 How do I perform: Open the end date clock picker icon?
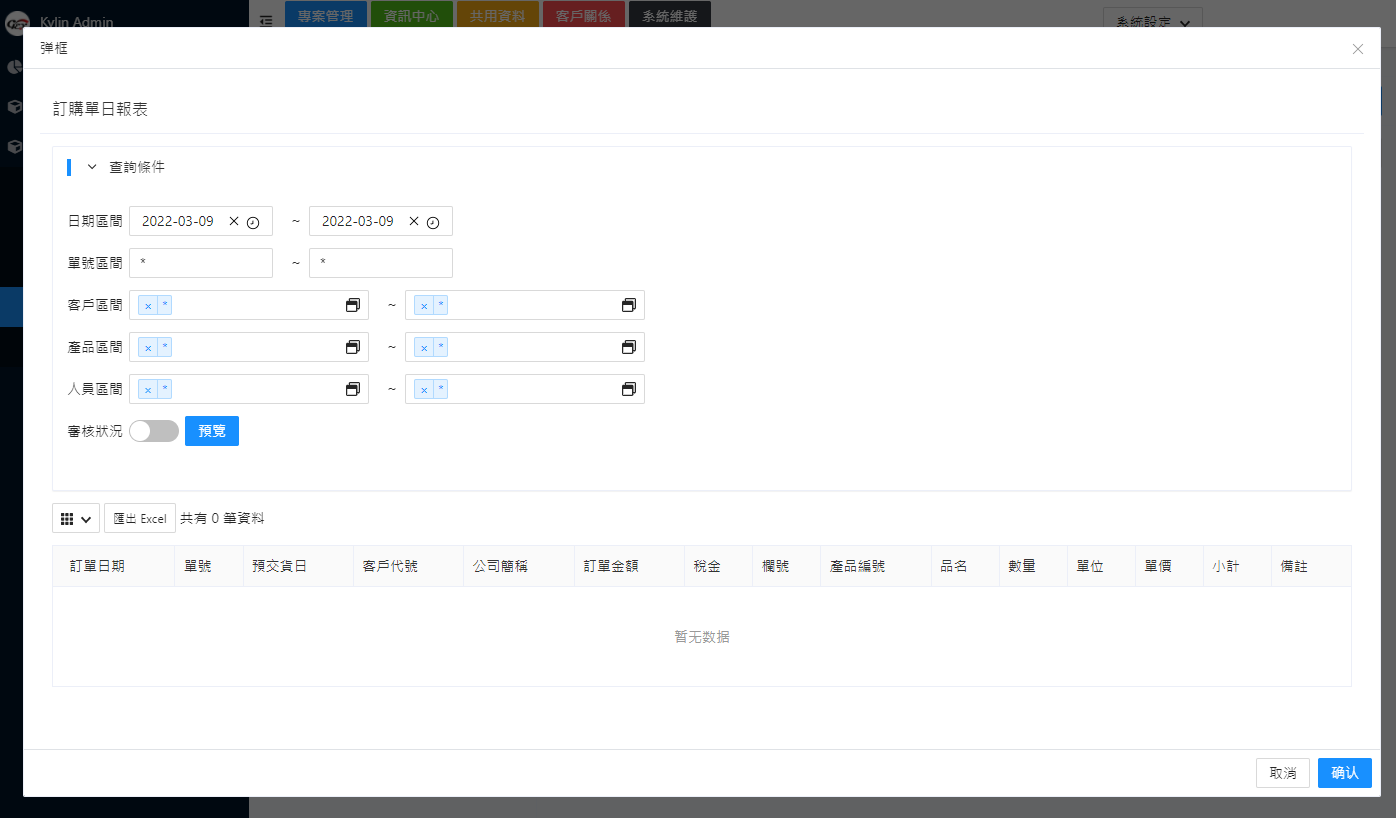click(x=433, y=222)
